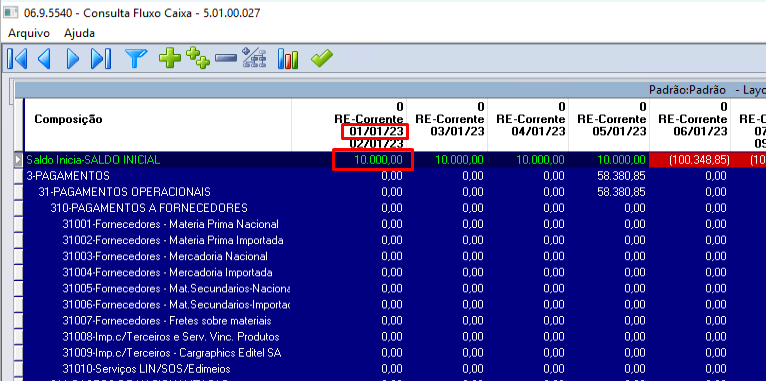Click the Composição column header
The width and height of the screenshot is (766, 381).
coord(157,125)
